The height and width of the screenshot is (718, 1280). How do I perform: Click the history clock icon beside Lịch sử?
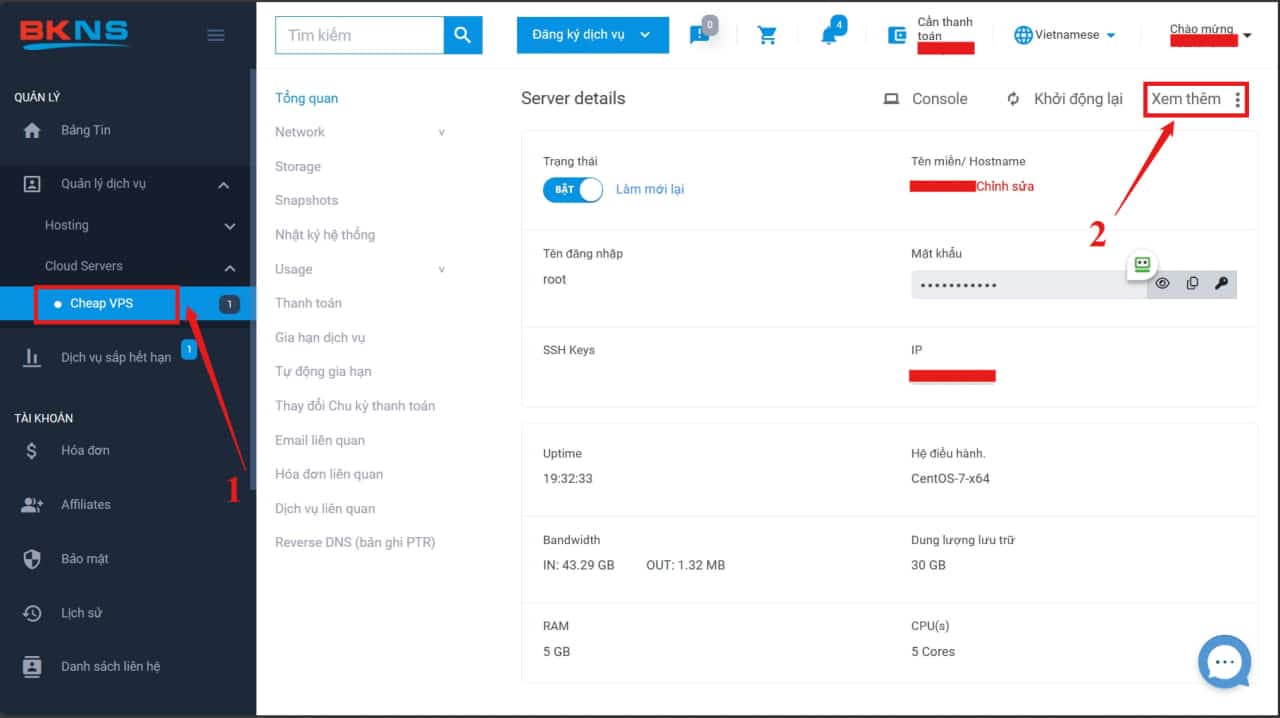(32, 613)
